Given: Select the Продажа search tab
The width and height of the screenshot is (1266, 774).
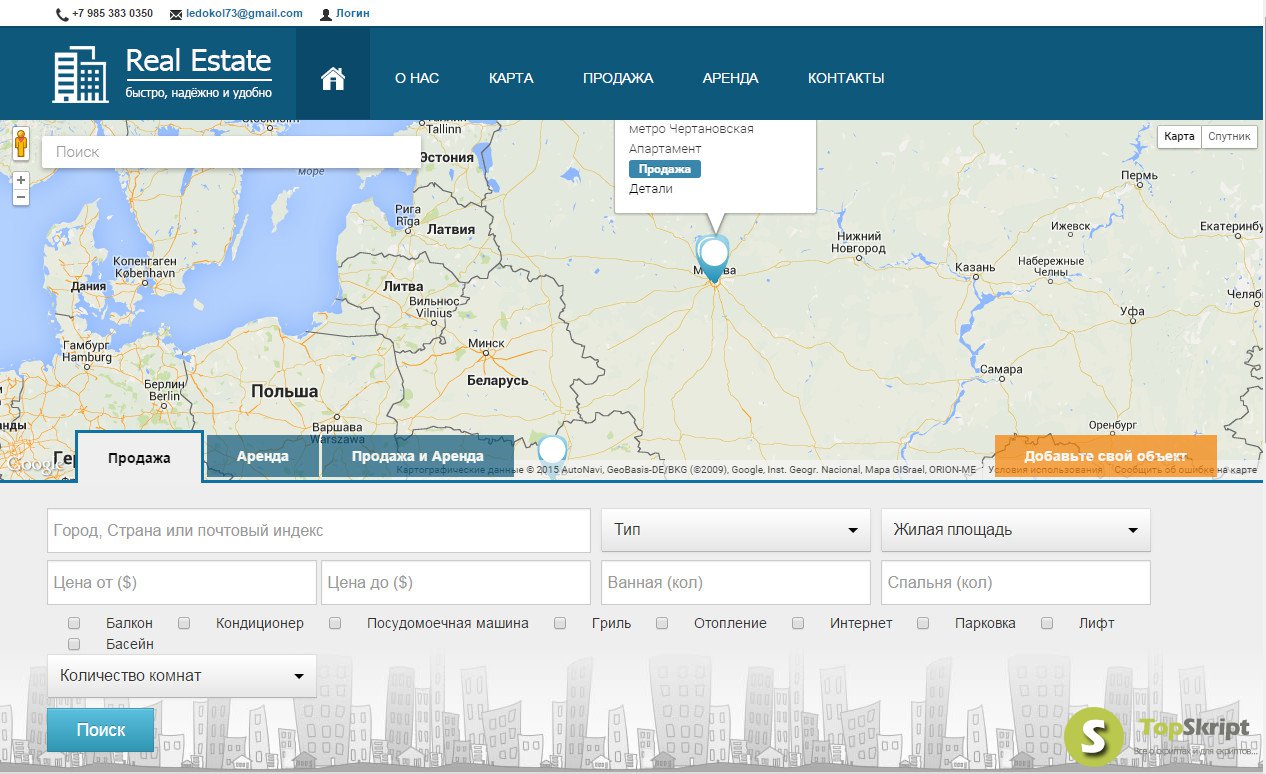Looking at the screenshot, I should (139, 458).
